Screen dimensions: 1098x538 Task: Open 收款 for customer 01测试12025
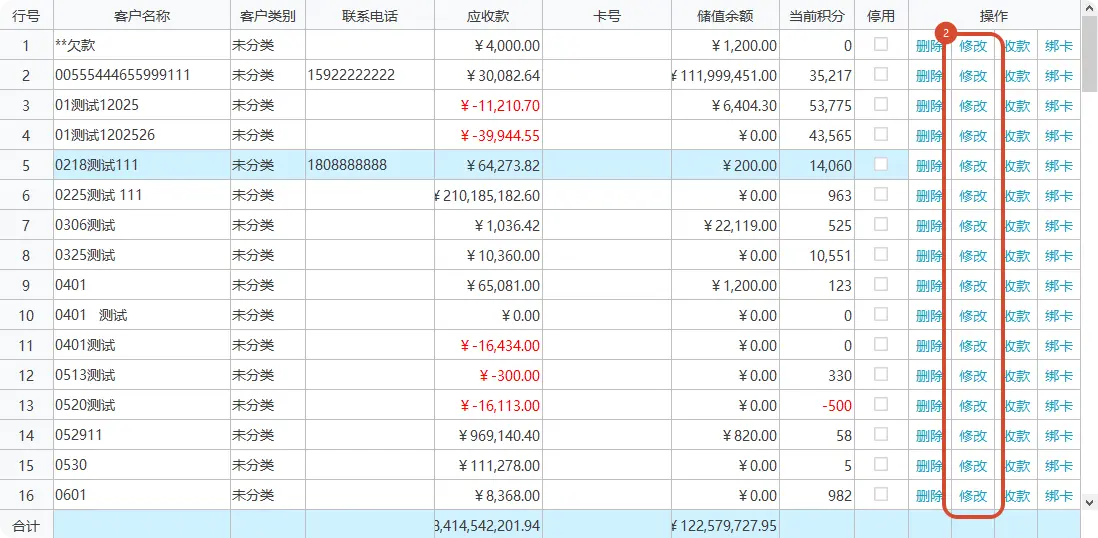point(1017,106)
